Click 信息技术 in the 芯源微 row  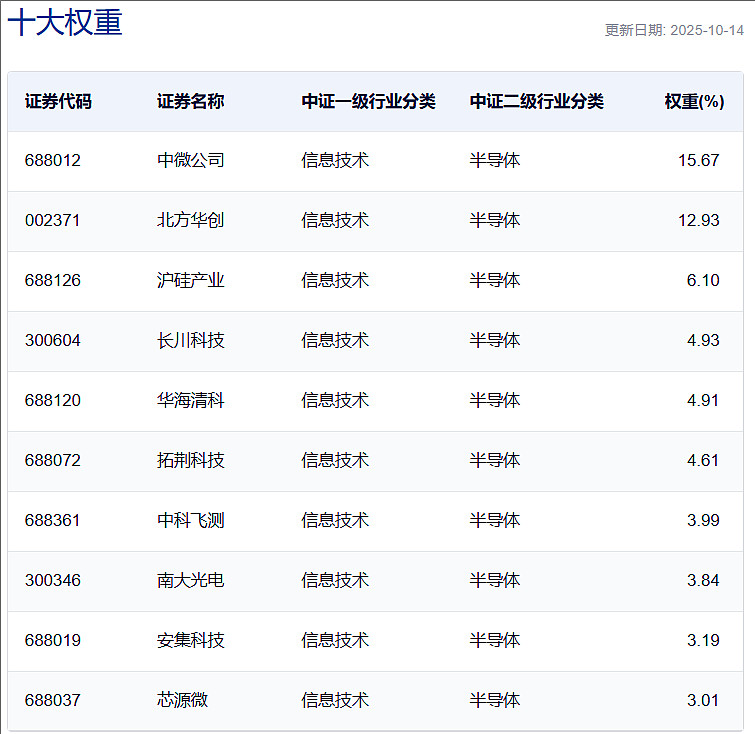pyautogui.click(x=335, y=700)
